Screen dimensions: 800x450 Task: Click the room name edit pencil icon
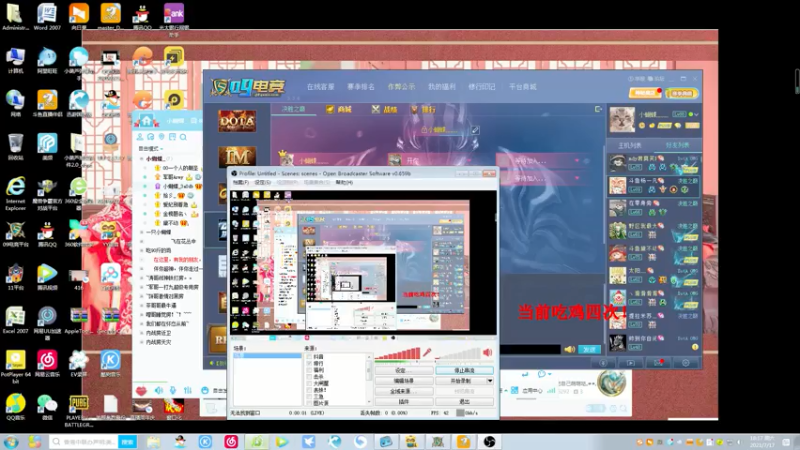click(475, 130)
